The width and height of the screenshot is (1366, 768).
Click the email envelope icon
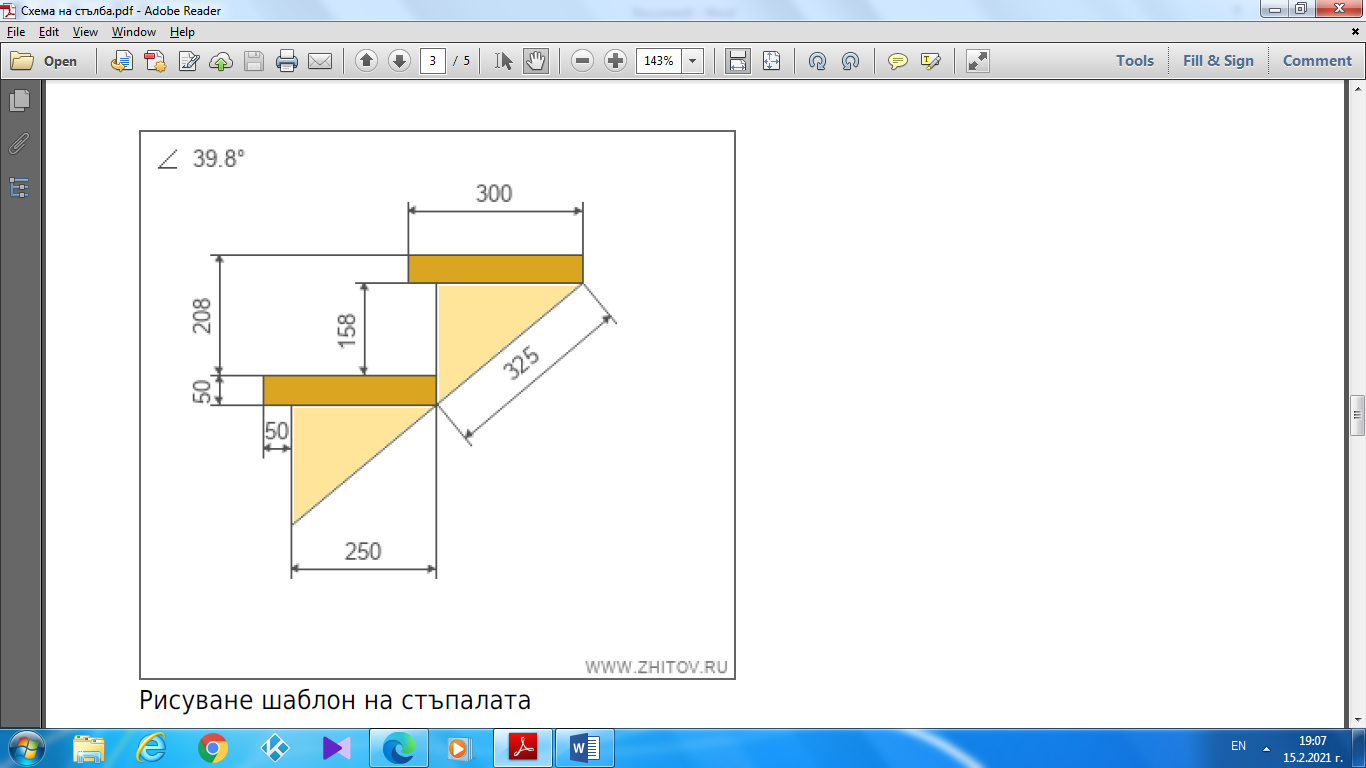tap(320, 61)
